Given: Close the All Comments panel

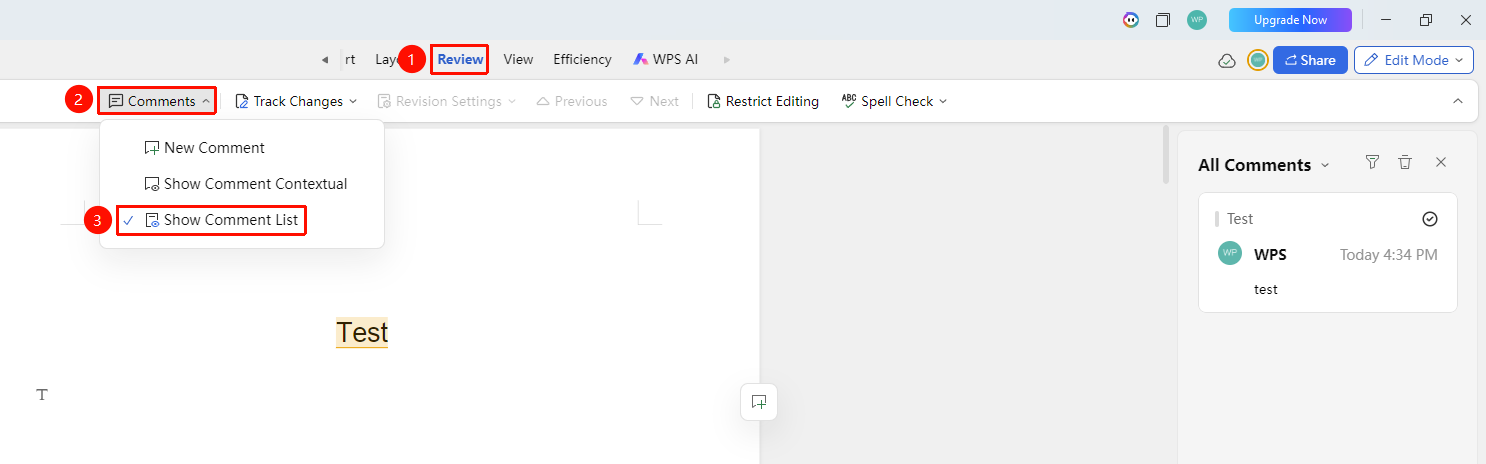Looking at the screenshot, I should point(1441,162).
